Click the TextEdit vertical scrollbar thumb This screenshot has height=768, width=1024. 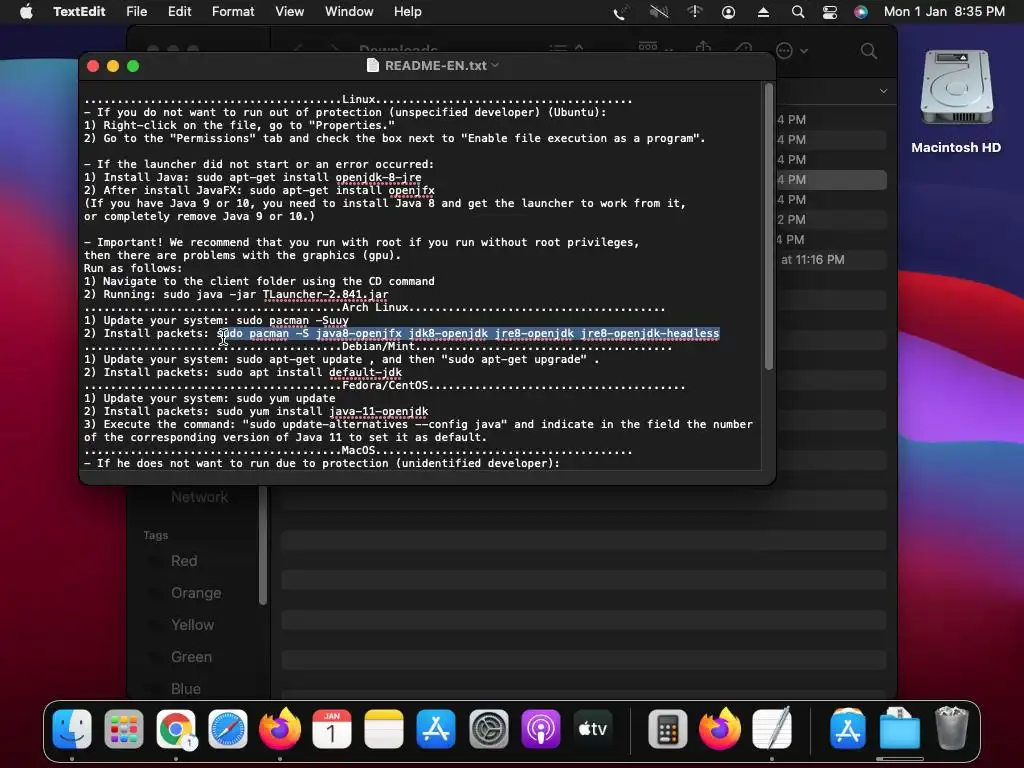tap(769, 227)
